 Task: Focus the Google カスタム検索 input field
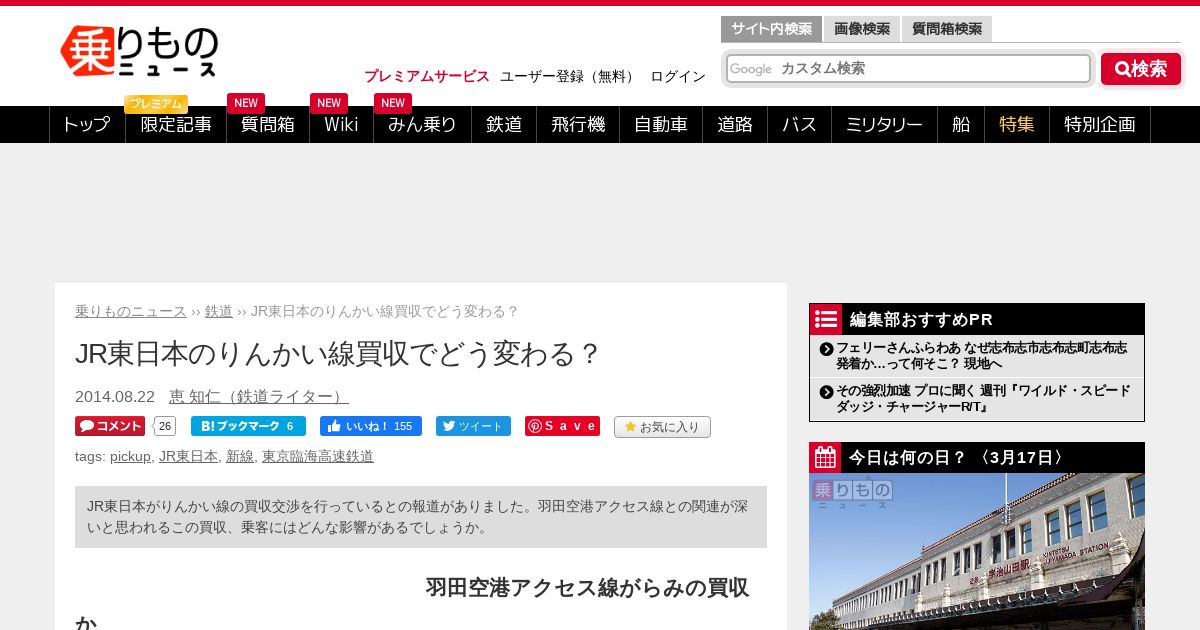[x=908, y=68]
